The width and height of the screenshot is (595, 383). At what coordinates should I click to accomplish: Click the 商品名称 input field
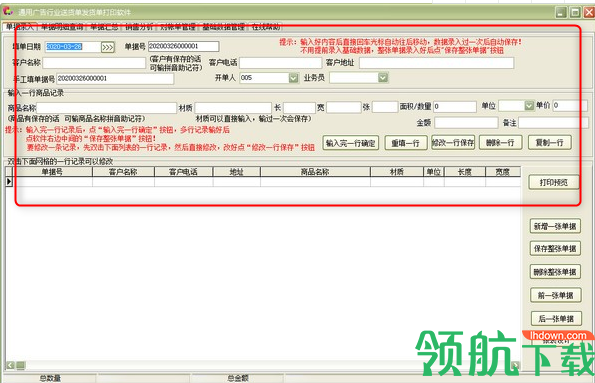coord(107,108)
